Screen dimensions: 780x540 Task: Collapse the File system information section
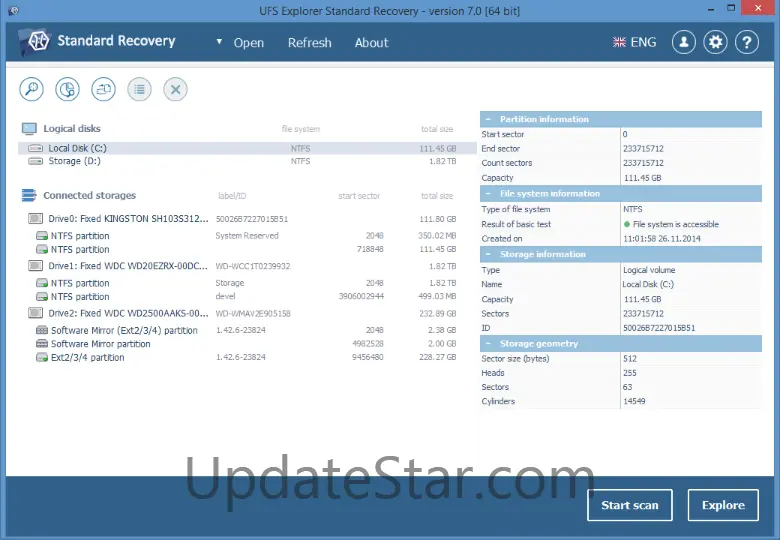tap(488, 193)
